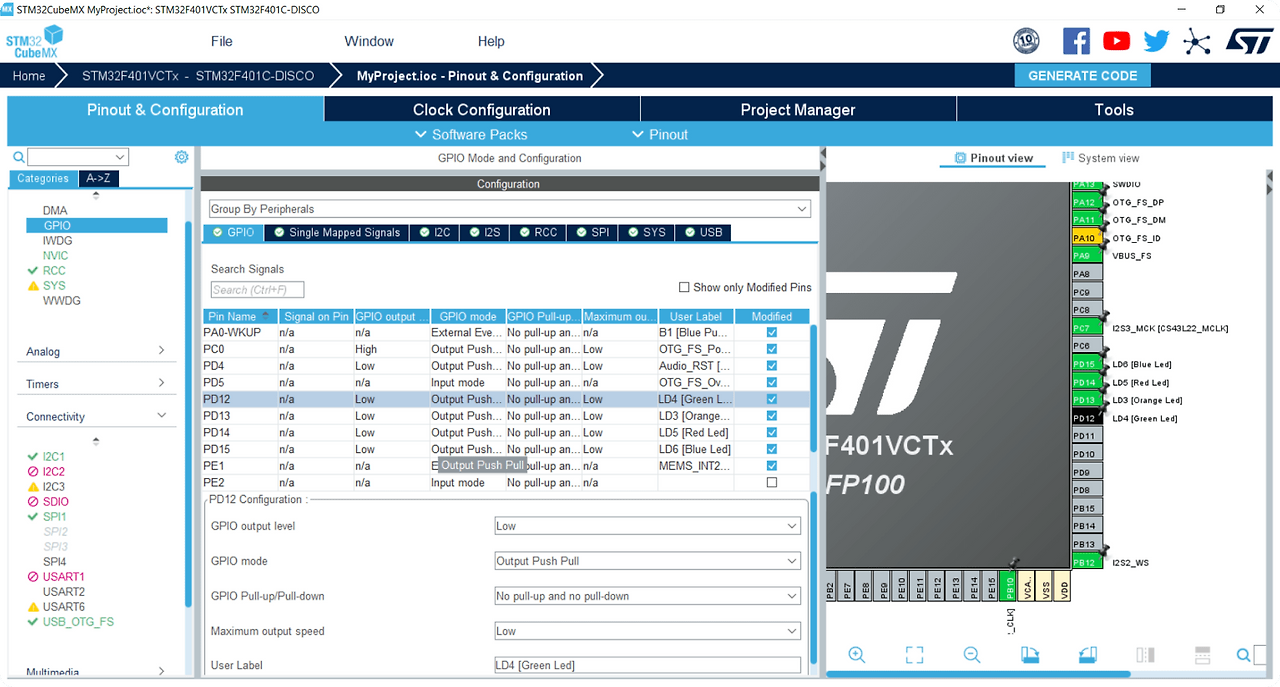1280x687 pixels.
Task: Click the ST community network icon
Action: pos(1196,41)
